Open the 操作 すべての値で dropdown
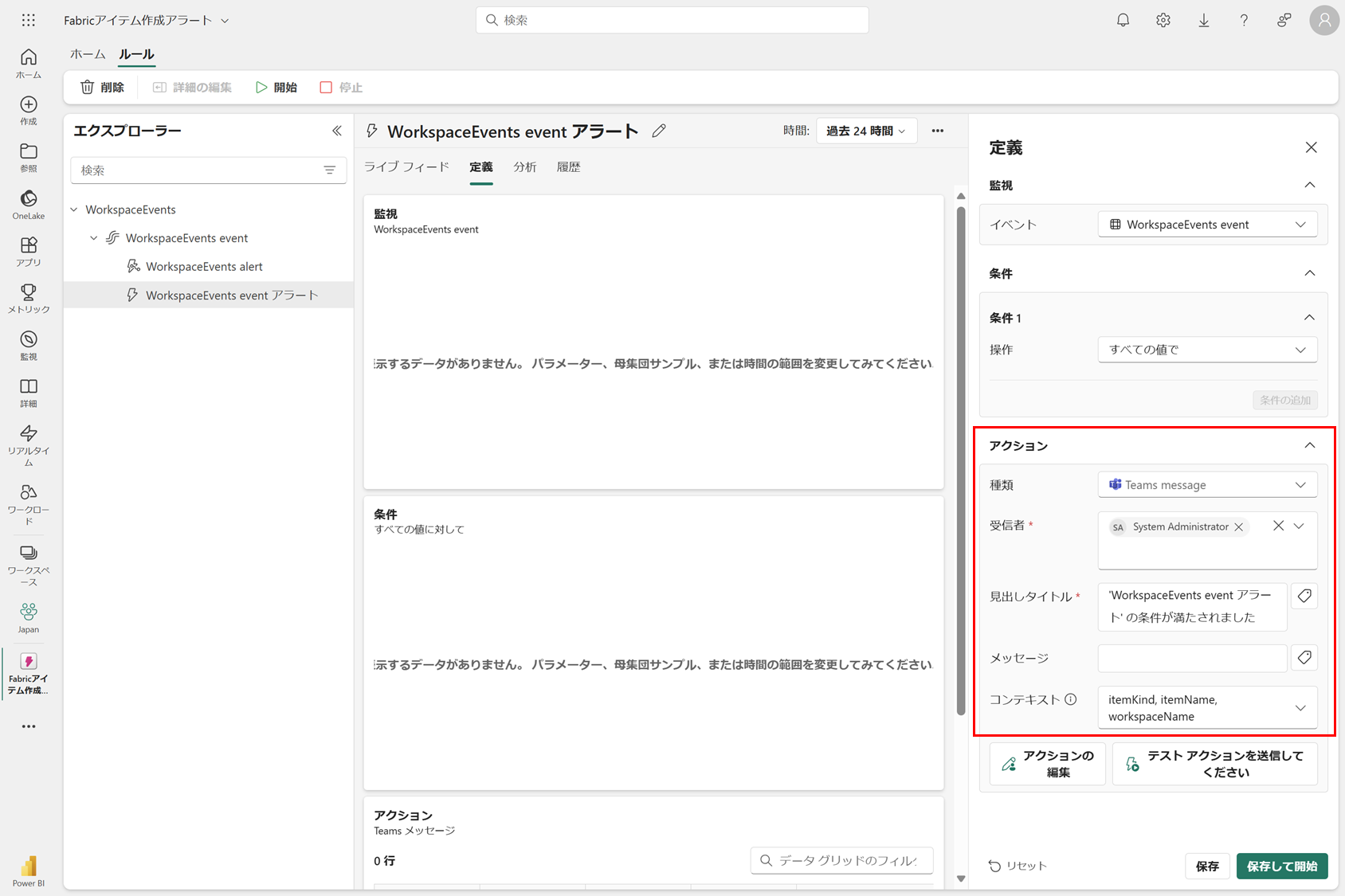The image size is (1345, 896). point(1208,350)
